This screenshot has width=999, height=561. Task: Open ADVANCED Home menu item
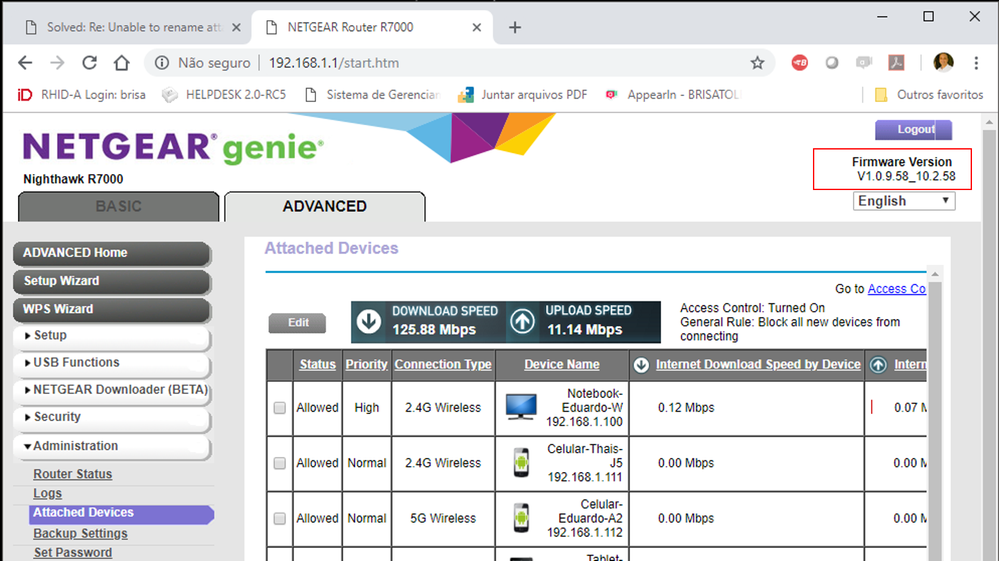[x=111, y=253]
